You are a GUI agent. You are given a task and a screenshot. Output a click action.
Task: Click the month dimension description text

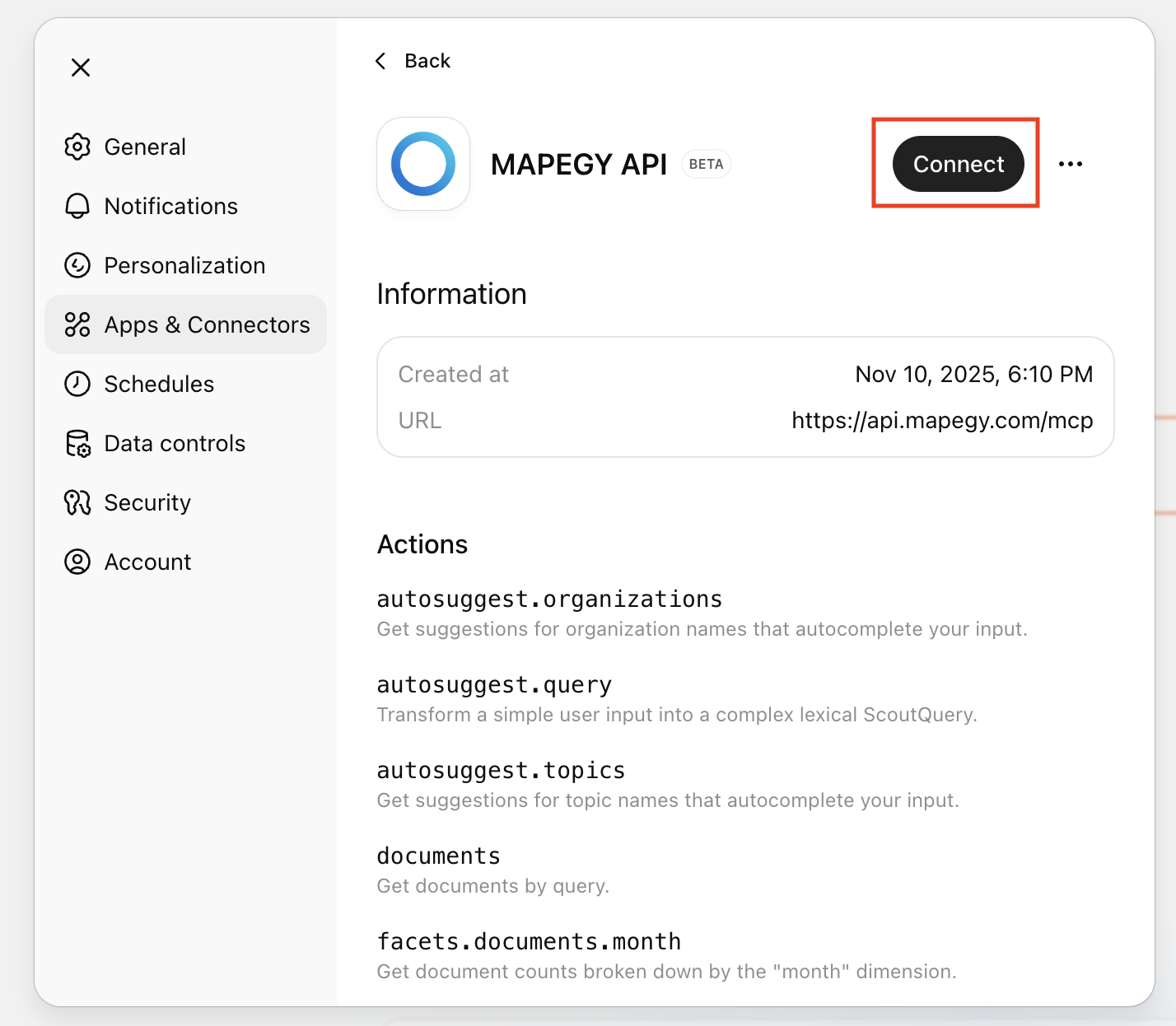[x=667, y=972]
